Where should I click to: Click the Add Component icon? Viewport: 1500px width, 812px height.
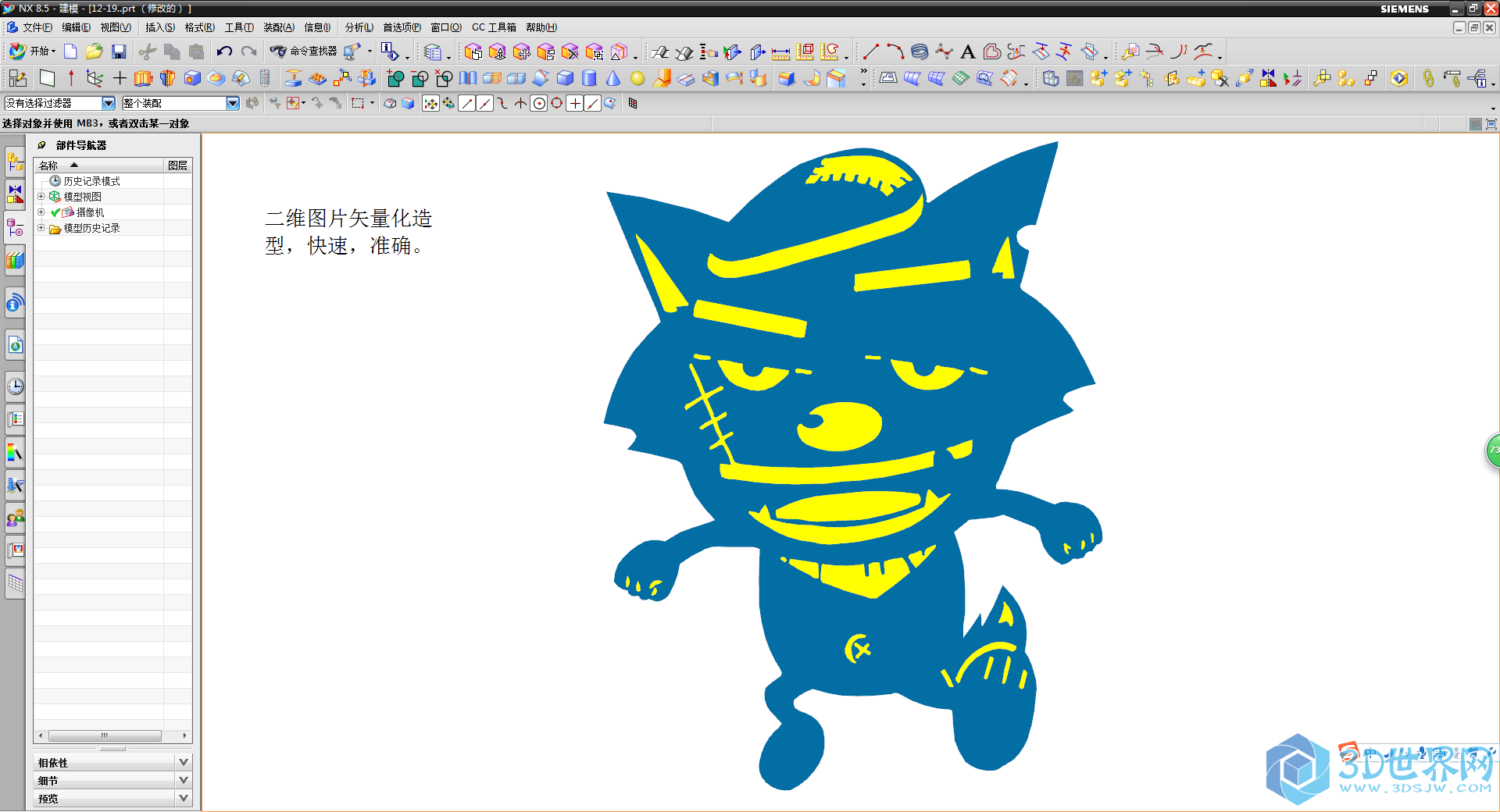[1098, 78]
